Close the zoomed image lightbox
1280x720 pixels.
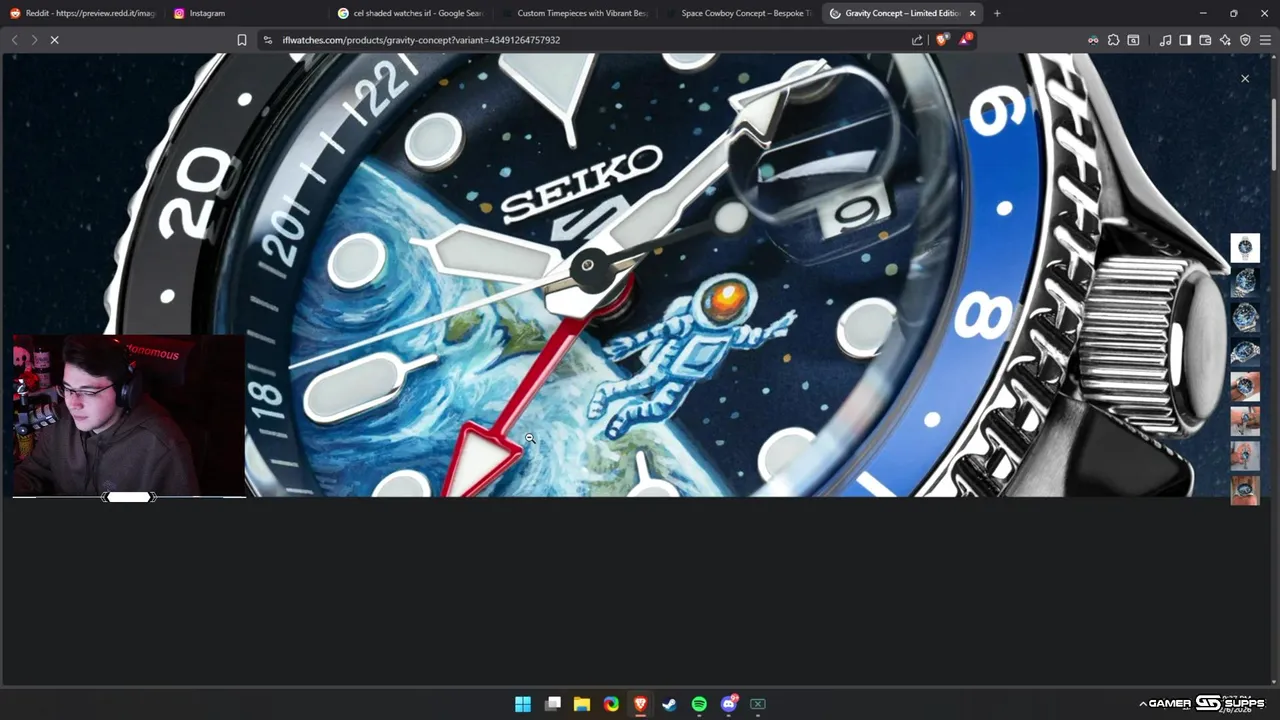[x=1245, y=78]
